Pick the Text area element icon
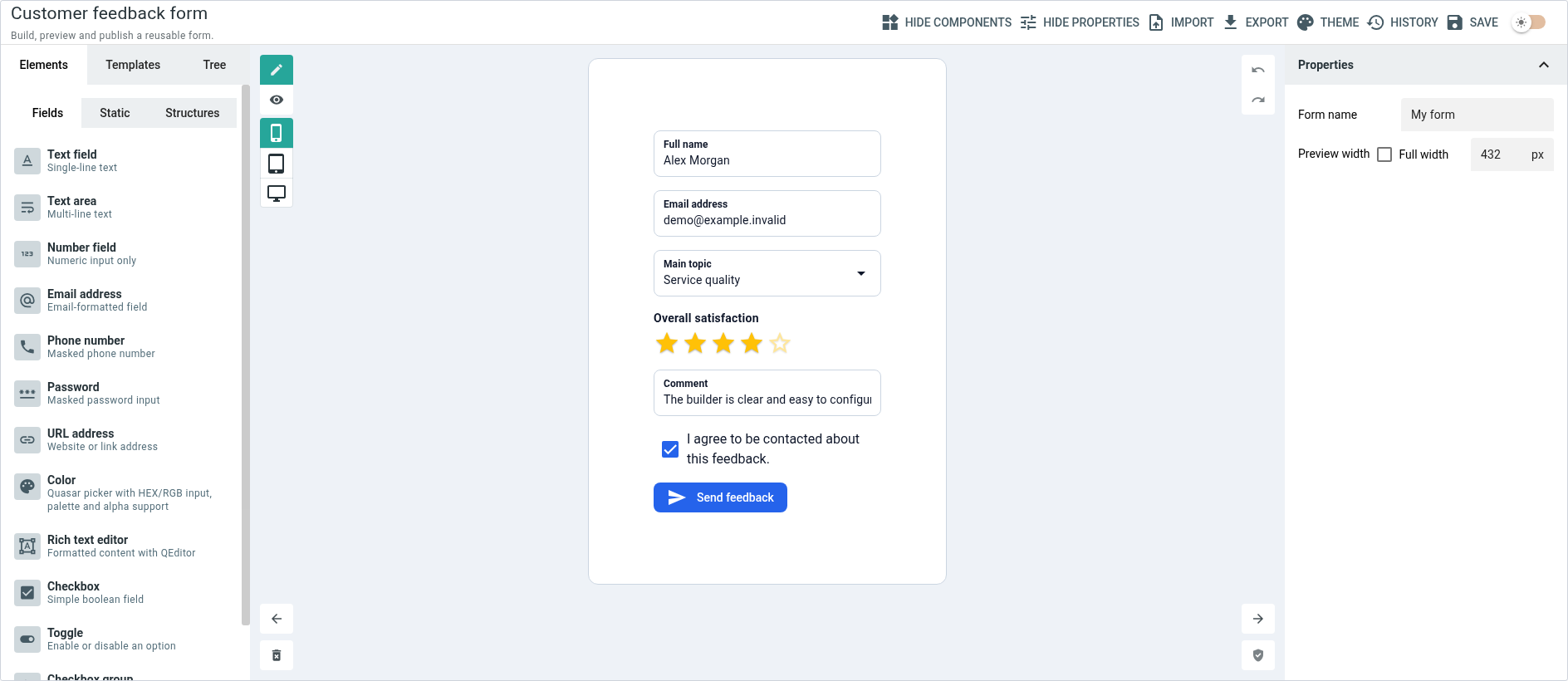 coord(27,208)
